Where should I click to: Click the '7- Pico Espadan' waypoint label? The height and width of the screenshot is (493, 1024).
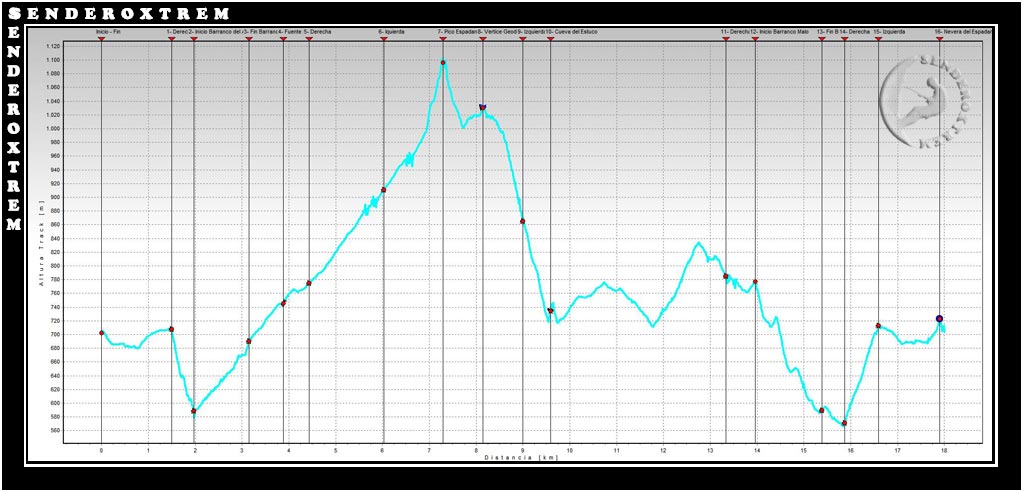pyautogui.click(x=457, y=31)
